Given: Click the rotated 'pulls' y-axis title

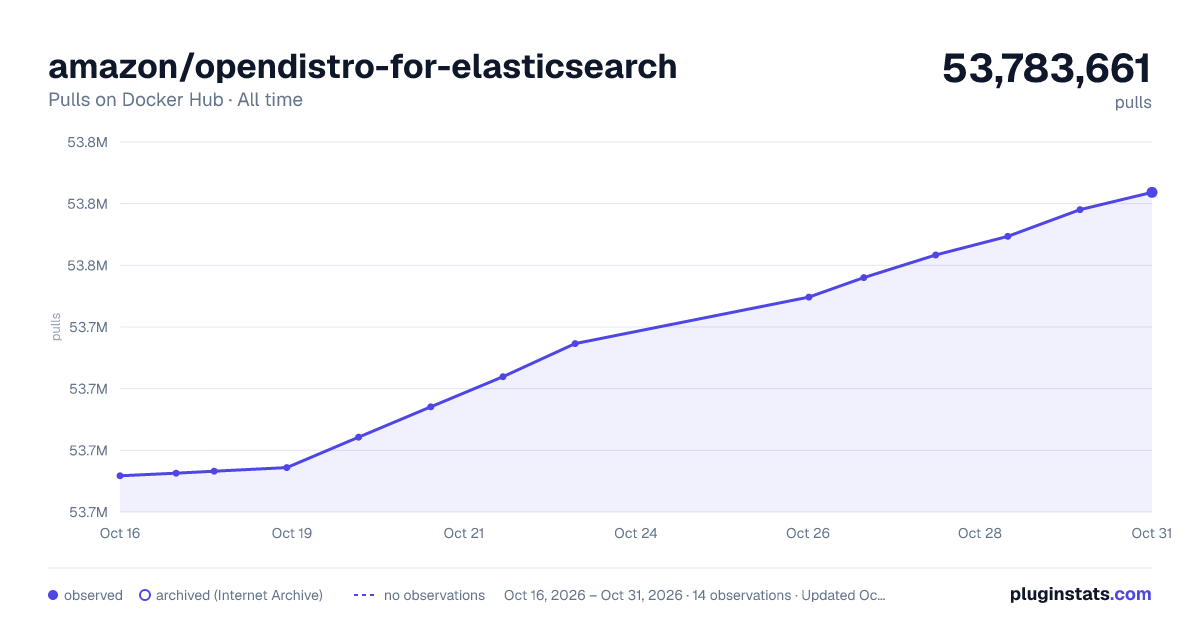Looking at the screenshot, I should tap(56, 327).
